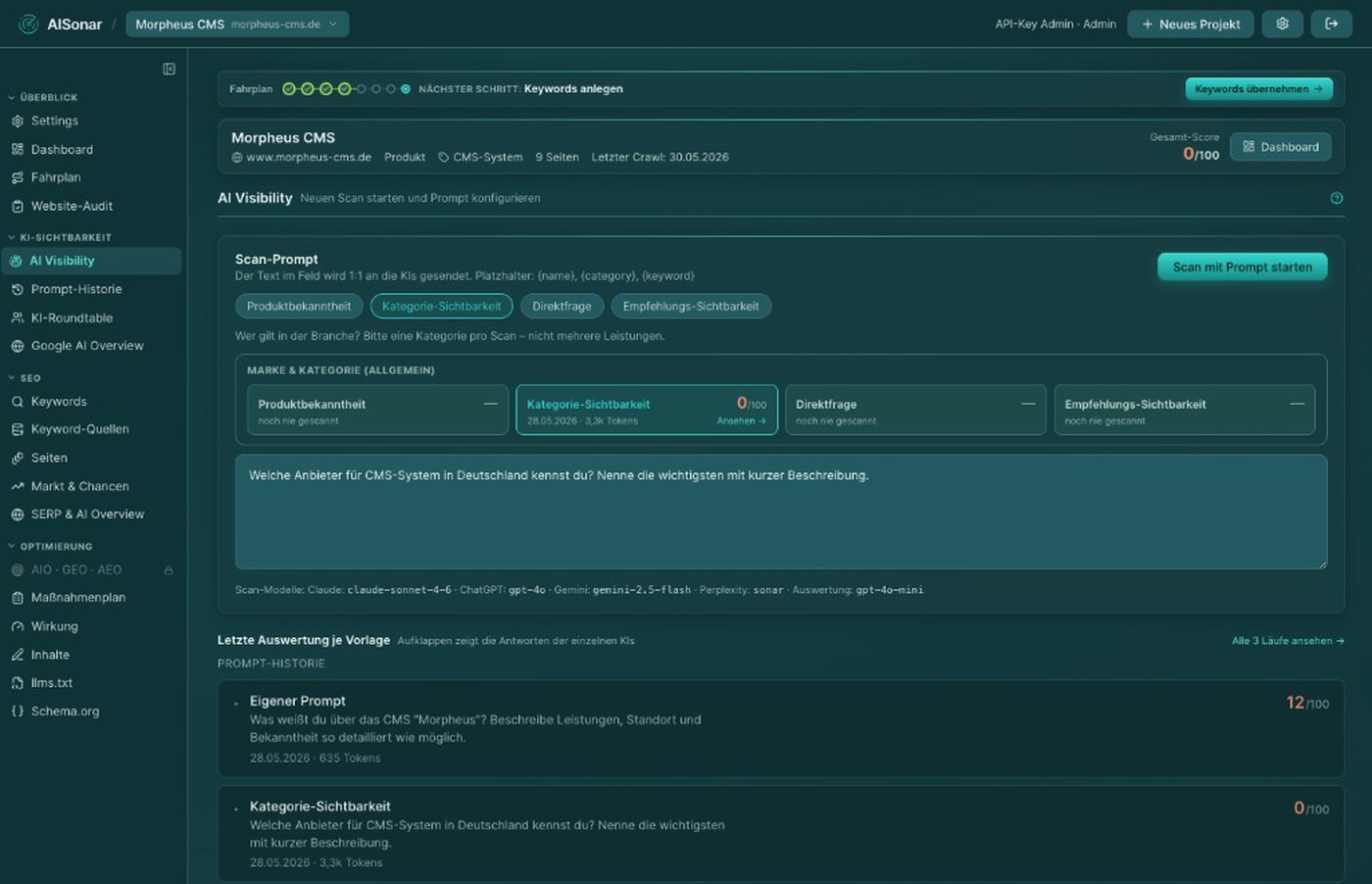Select the Kategorie-Sichtbarkeit card showing 0/100
This screenshot has width=1372, height=884.
click(x=647, y=410)
